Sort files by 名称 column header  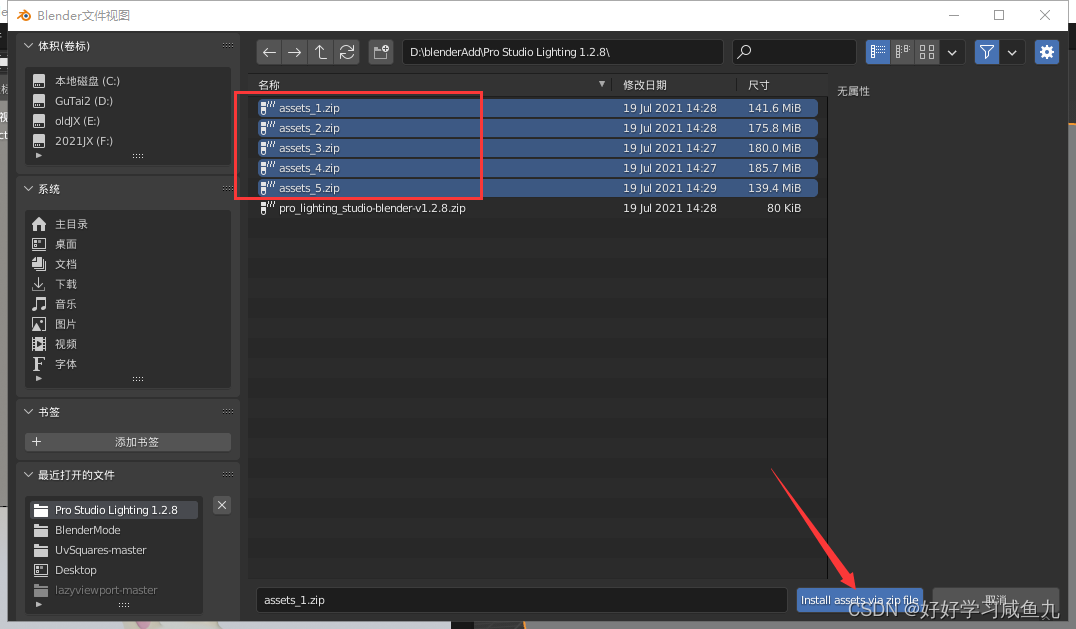tap(269, 85)
